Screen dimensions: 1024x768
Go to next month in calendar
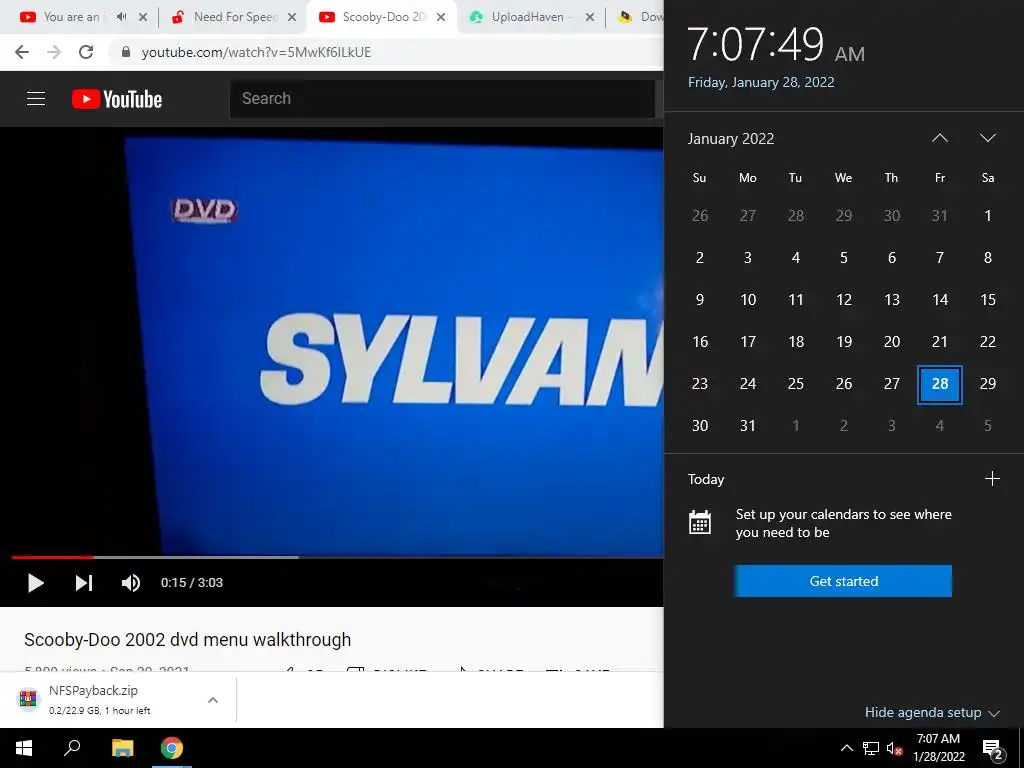pos(987,138)
